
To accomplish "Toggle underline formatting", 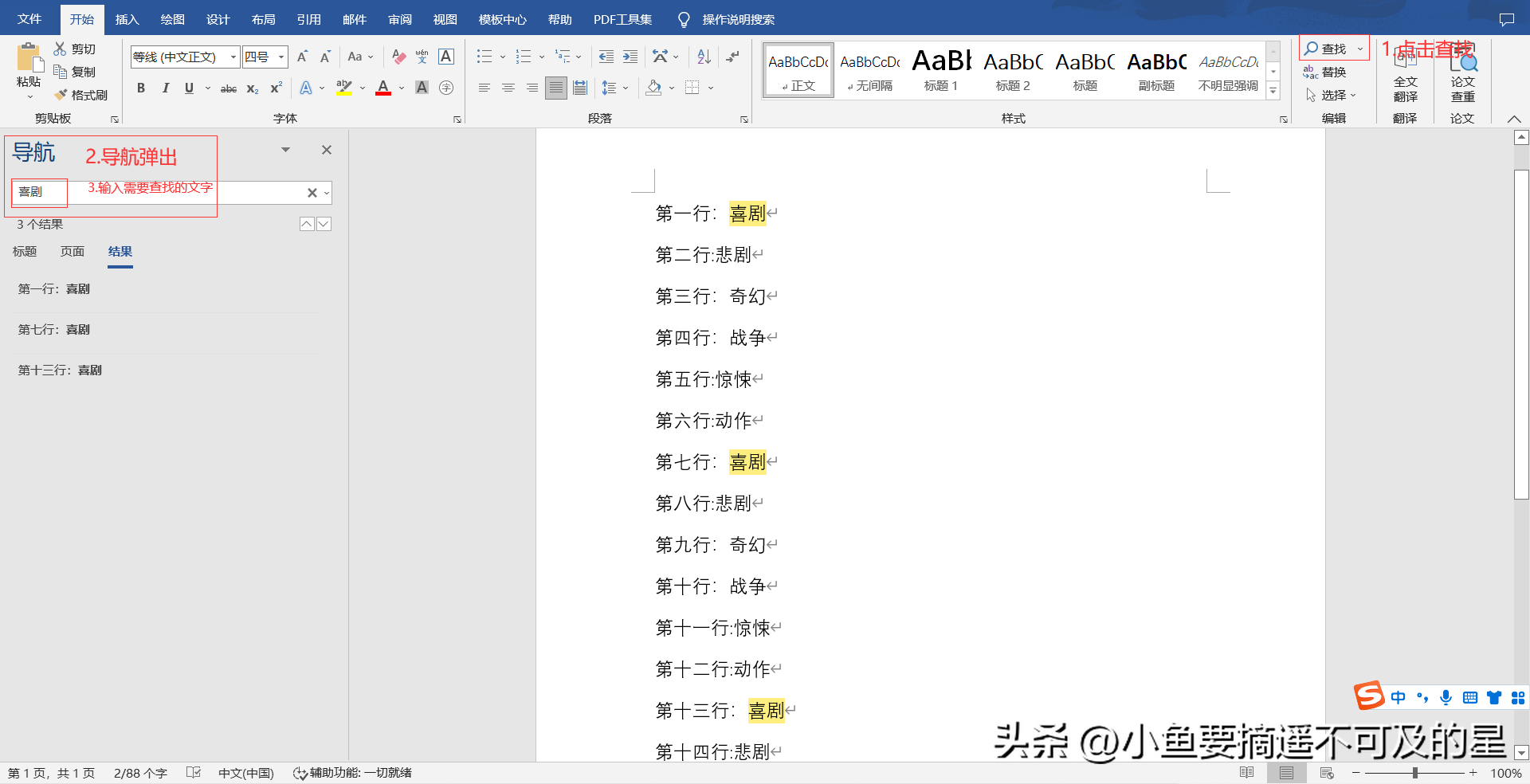I will tap(189, 88).
